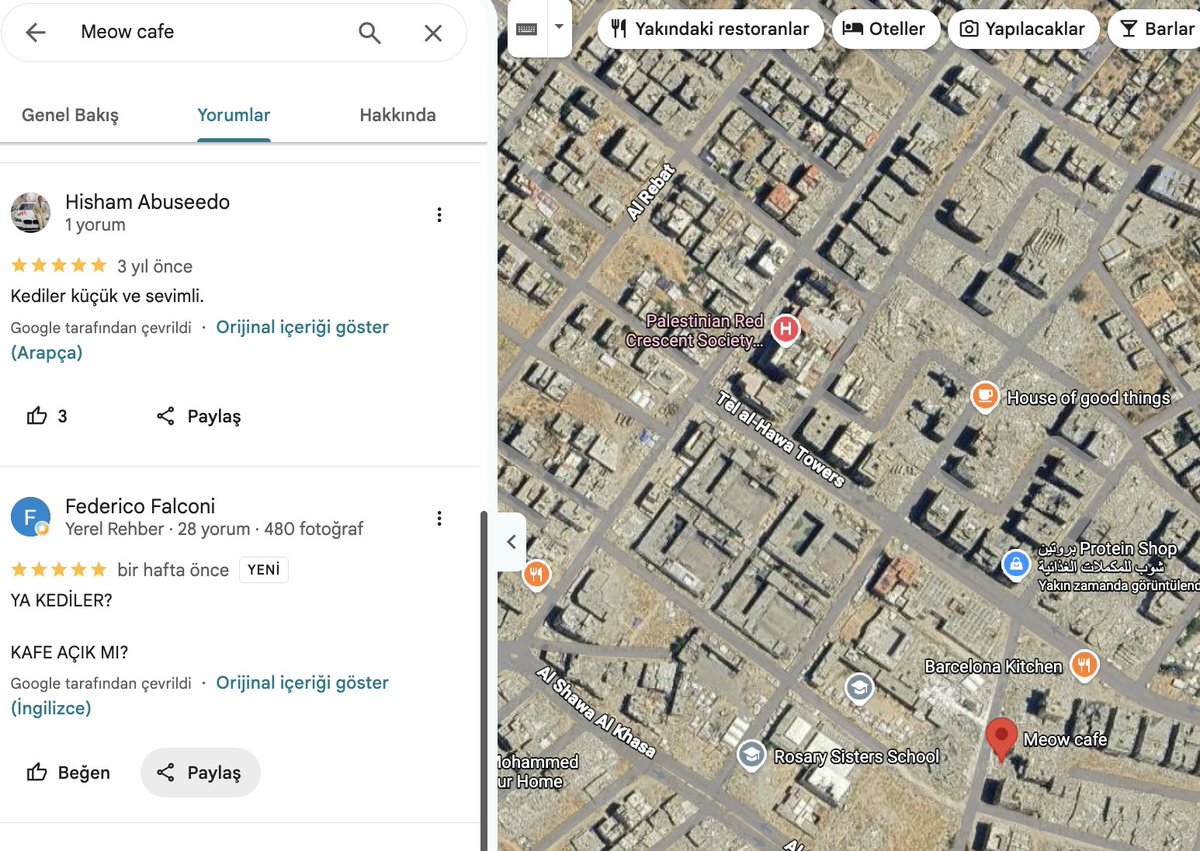Click the review text "Kediler küçük ve sevimli."

point(107,296)
